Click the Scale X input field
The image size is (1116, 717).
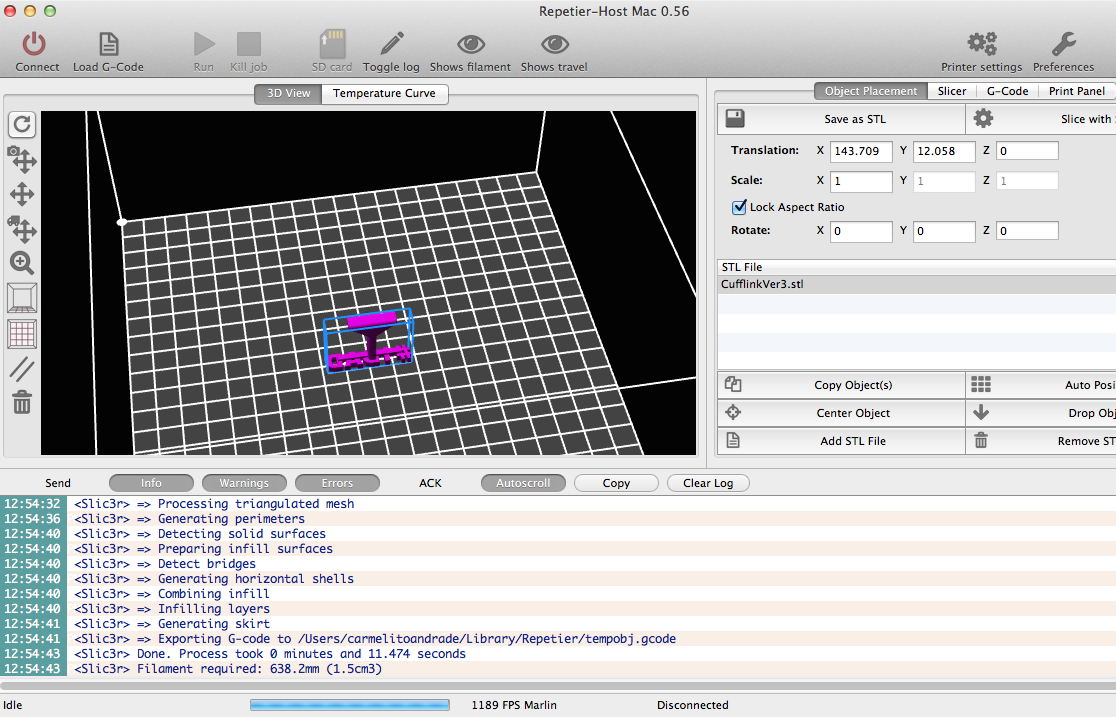(860, 181)
